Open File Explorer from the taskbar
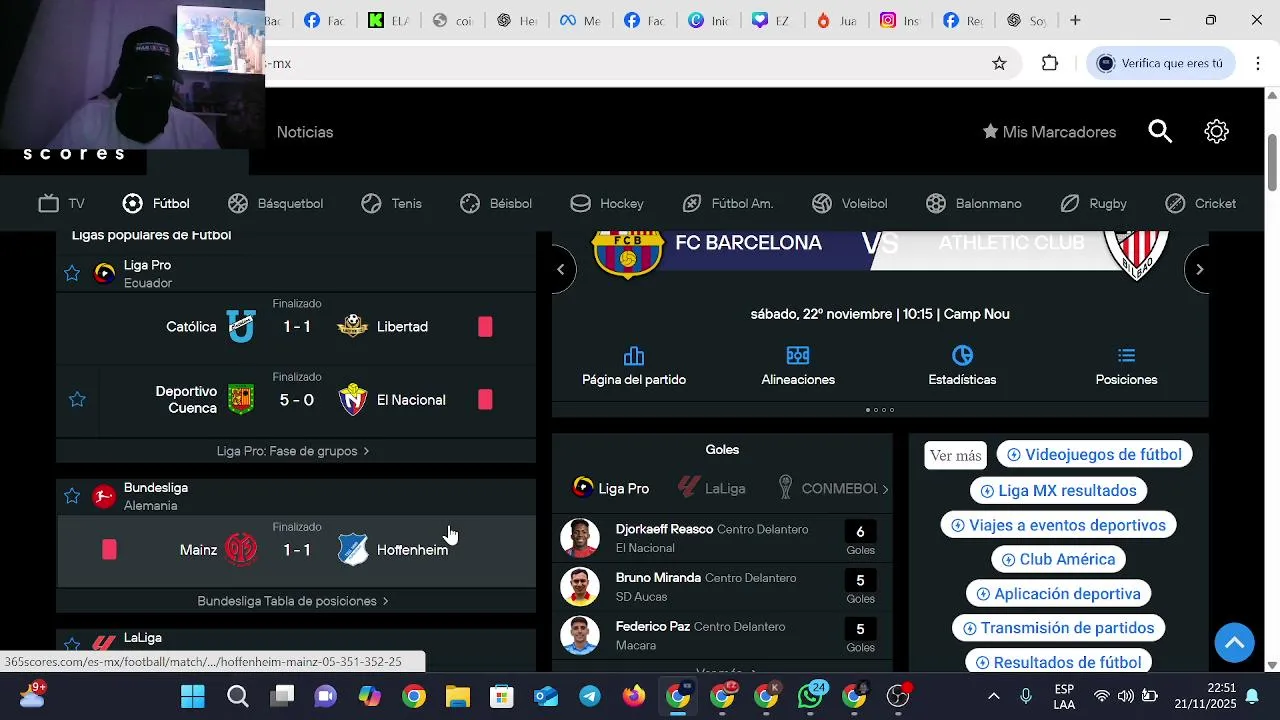The width and height of the screenshot is (1280, 720). click(x=458, y=696)
